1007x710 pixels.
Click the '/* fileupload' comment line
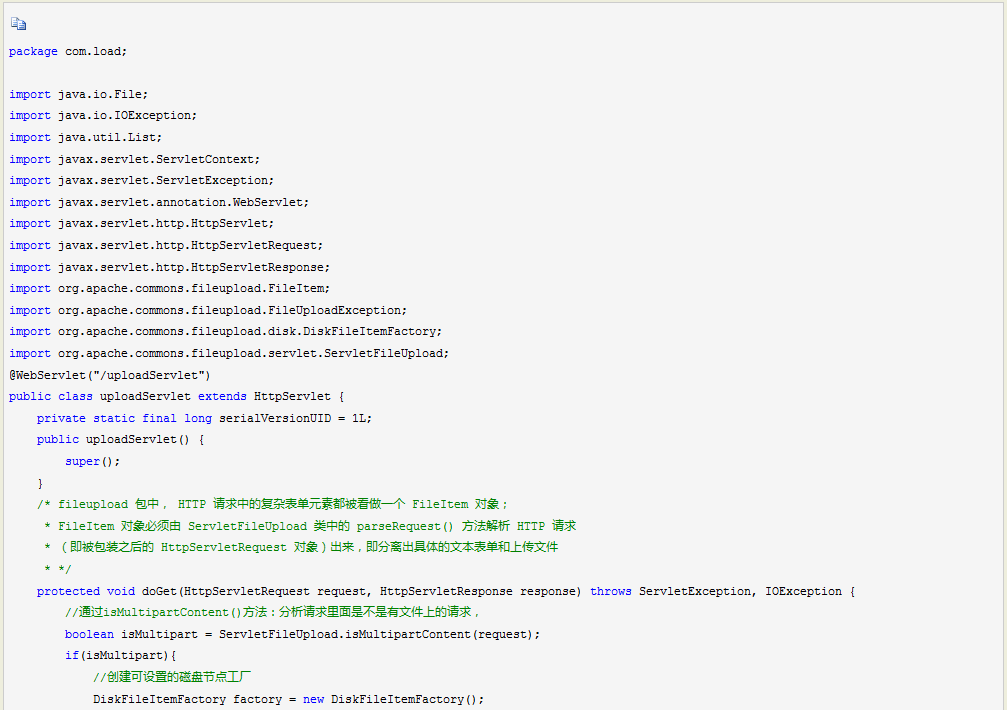(x=273, y=504)
